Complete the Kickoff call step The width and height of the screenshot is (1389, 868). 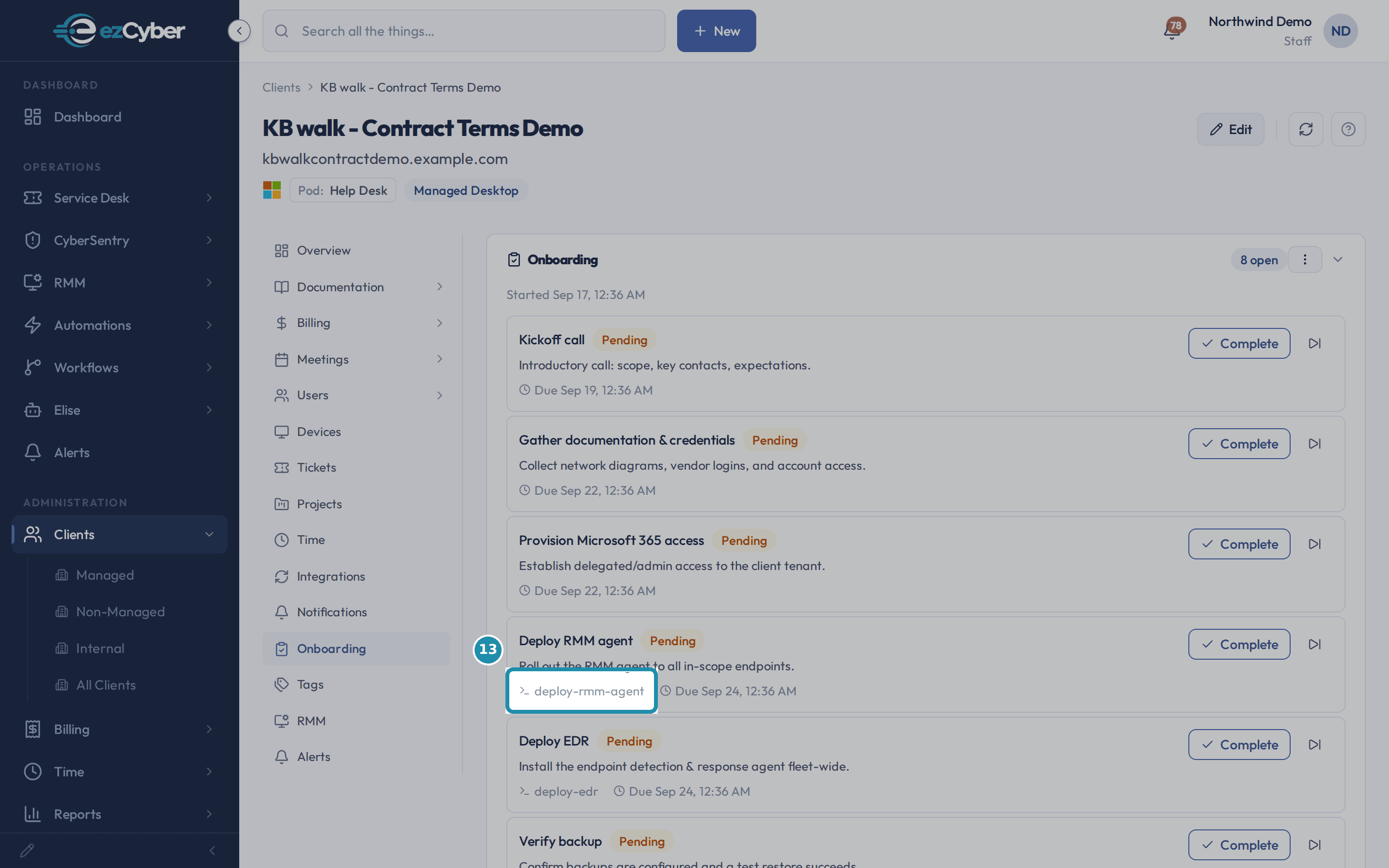(x=1239, y=343)
